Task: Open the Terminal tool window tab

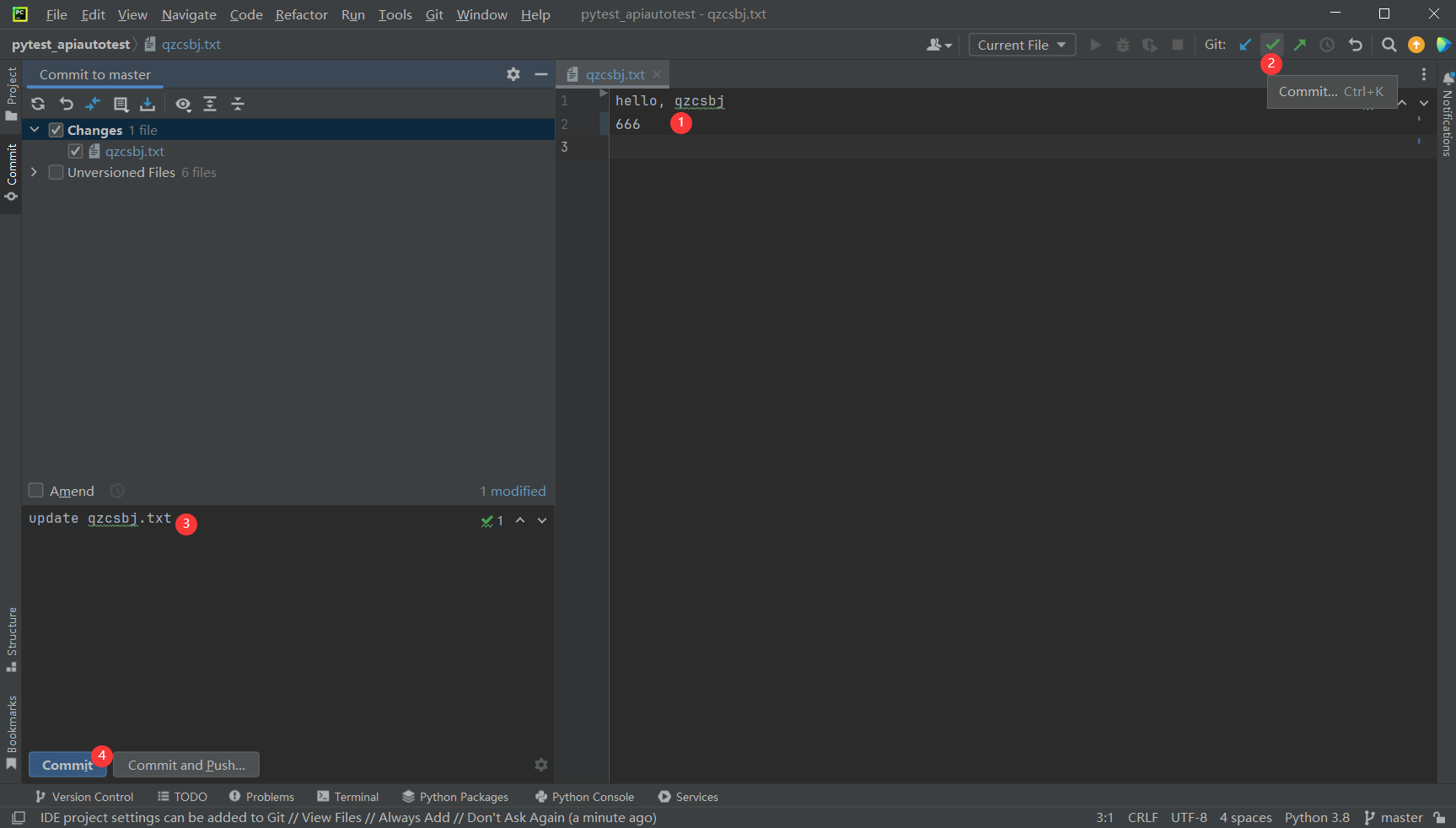Action: click(348, 797)
